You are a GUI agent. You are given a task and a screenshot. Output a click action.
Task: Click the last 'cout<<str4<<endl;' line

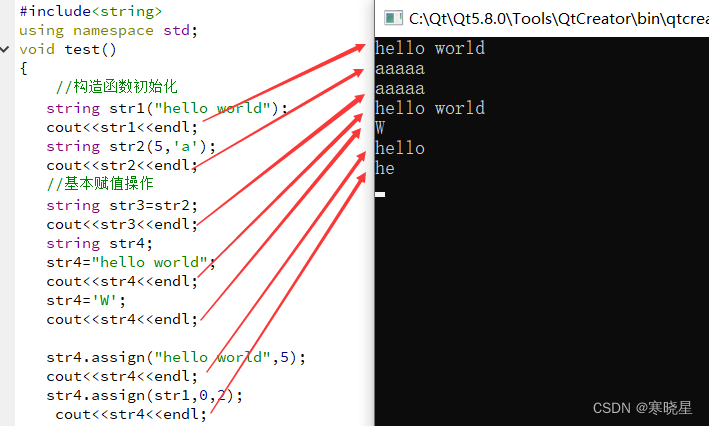click(131, 415)
